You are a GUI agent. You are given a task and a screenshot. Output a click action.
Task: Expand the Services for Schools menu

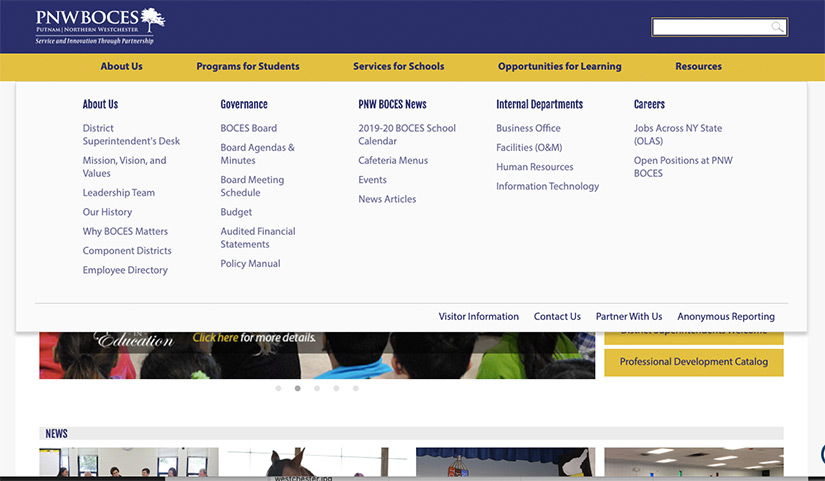tap(398, 66)
